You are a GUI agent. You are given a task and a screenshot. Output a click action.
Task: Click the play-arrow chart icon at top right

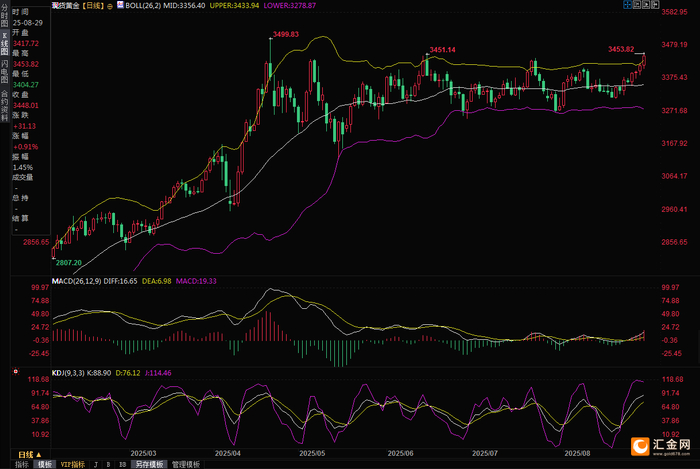(x=646, y=5)
